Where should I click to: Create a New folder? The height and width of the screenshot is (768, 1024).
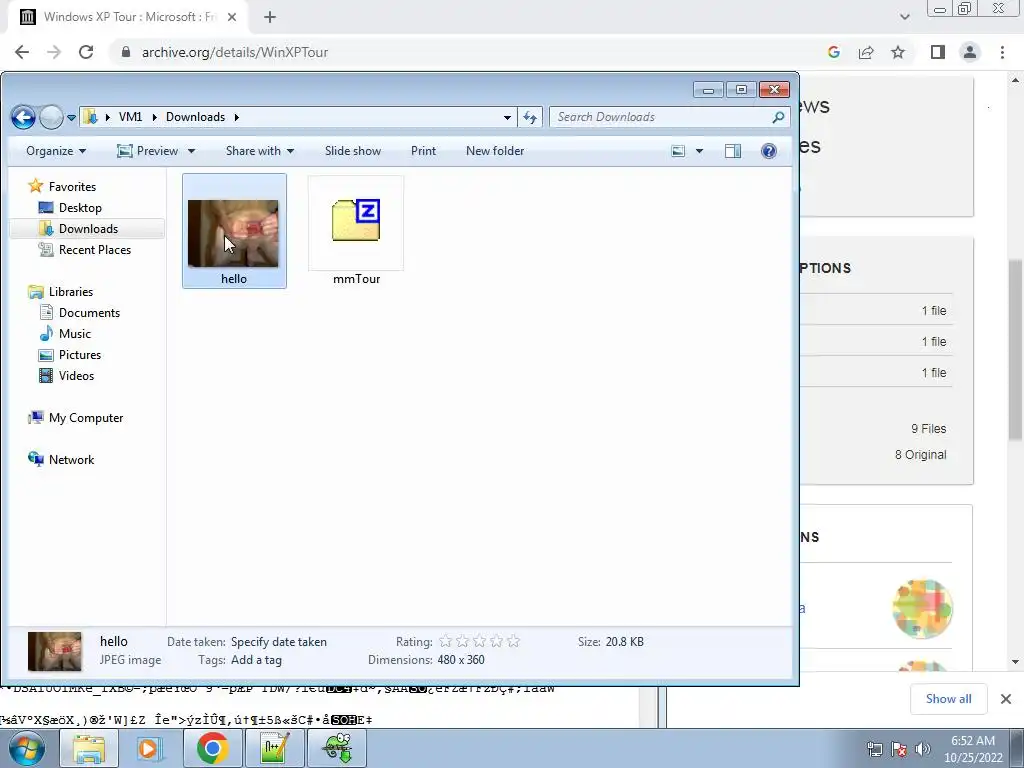click(495, 151)
